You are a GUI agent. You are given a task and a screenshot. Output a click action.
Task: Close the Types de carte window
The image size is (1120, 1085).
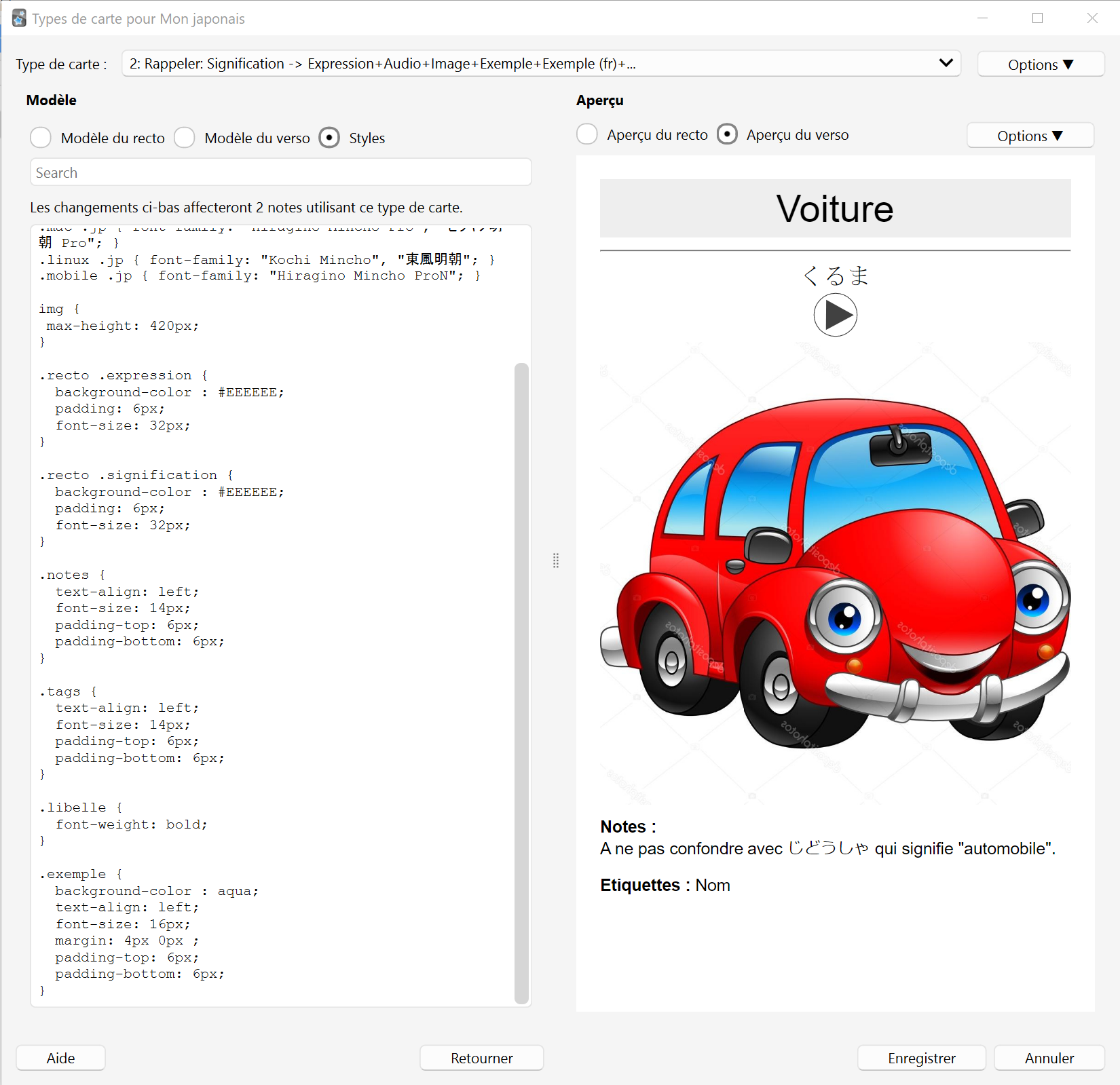pyautogui.click(x=1092, y=18)
